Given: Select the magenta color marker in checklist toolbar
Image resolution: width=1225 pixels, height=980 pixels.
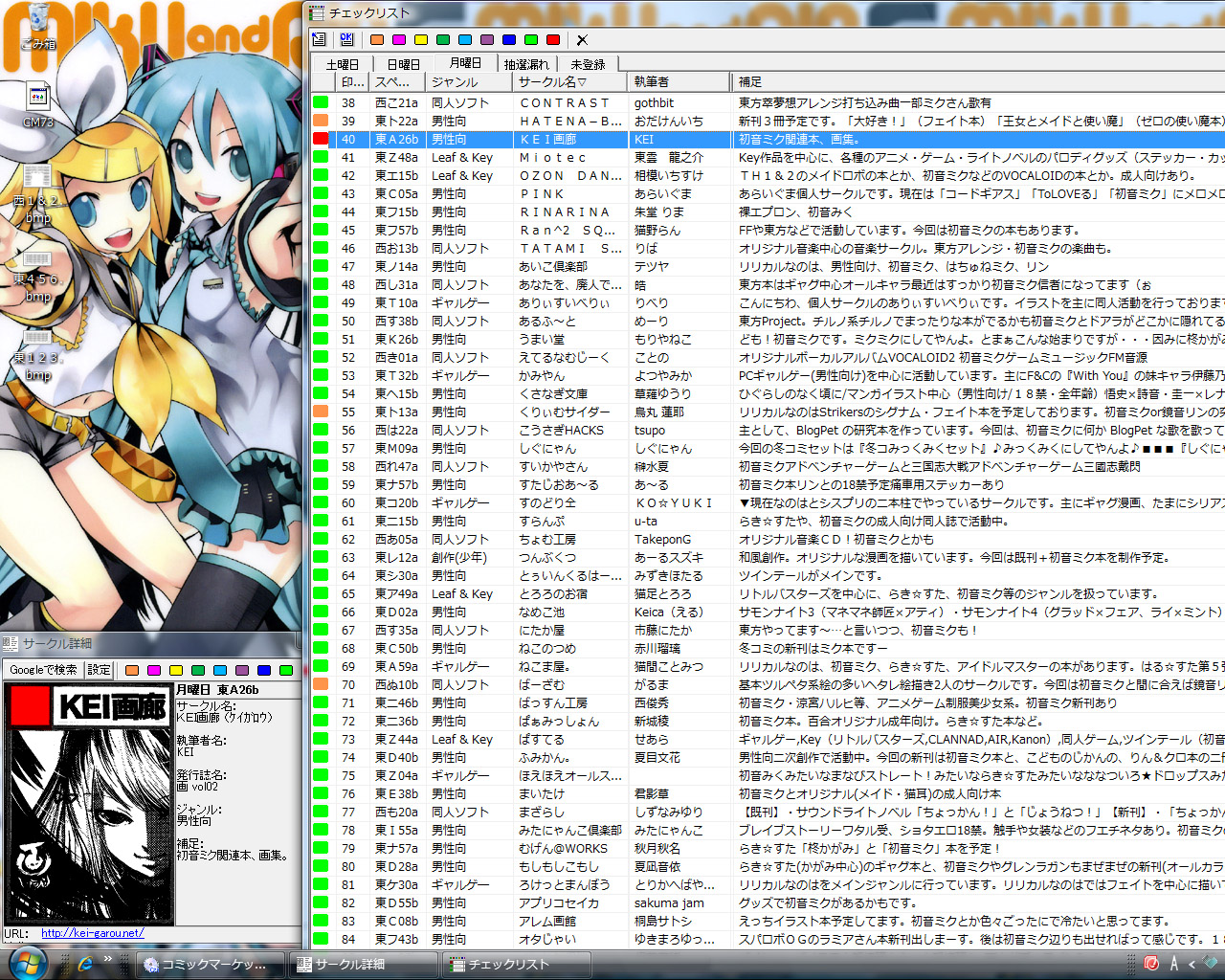Looking at the screenshot, I should coord(399,39).
